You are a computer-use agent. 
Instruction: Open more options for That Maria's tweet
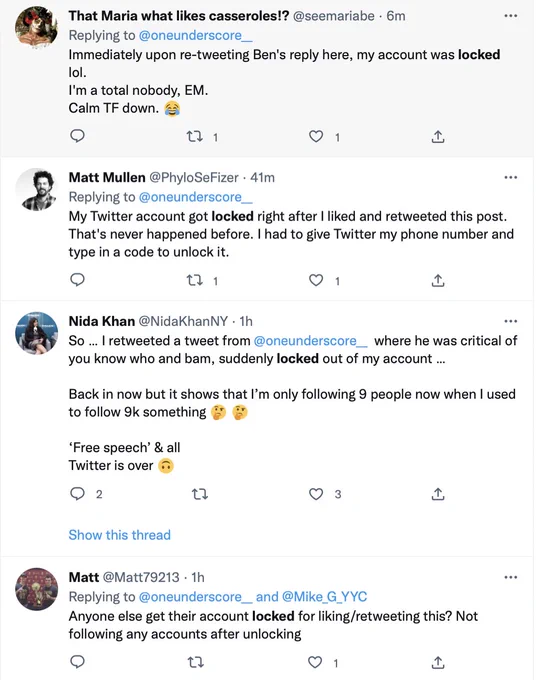click(511, 16)
